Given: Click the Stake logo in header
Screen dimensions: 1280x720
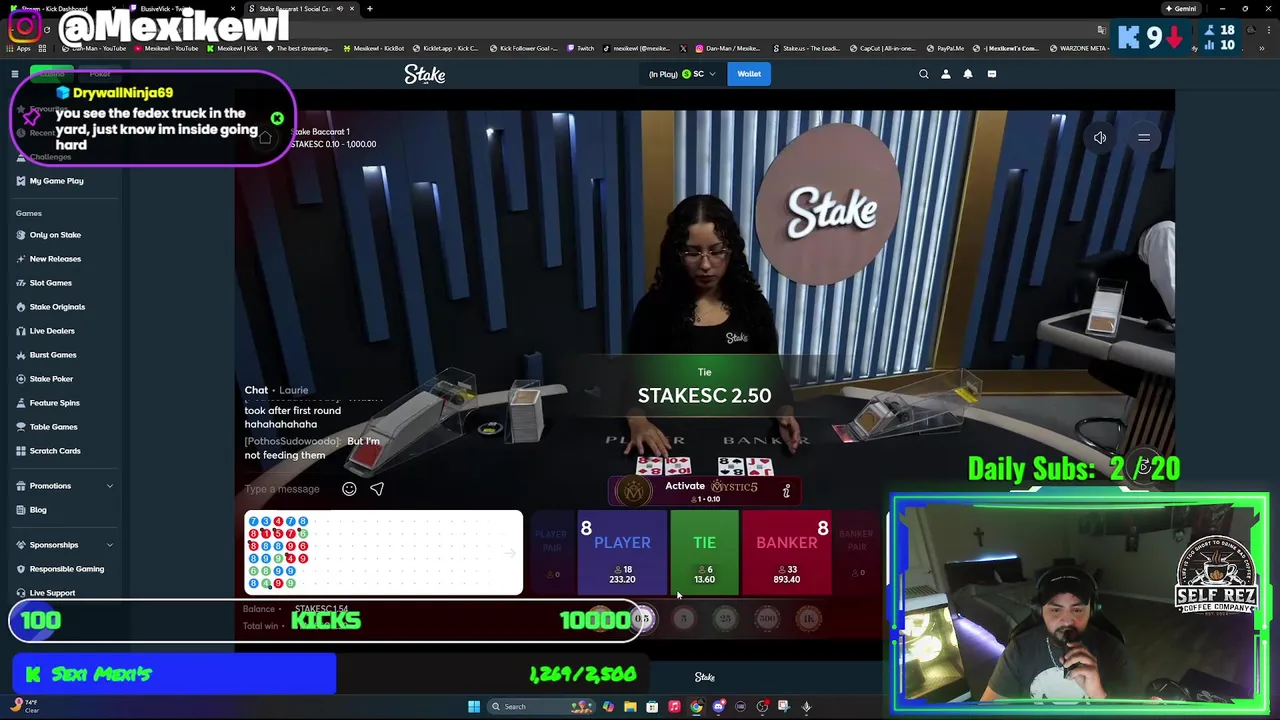Looking at the screenshot, I should [x=425, y=74].
